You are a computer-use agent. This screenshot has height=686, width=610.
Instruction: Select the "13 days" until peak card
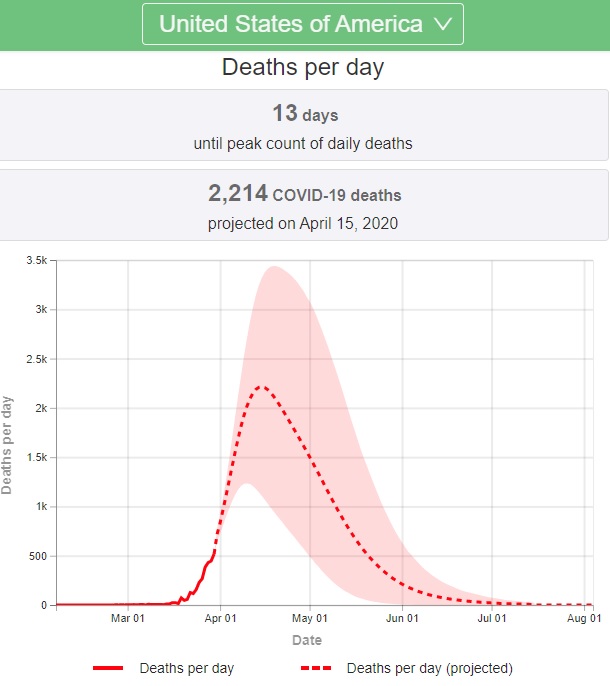(303, 125)
